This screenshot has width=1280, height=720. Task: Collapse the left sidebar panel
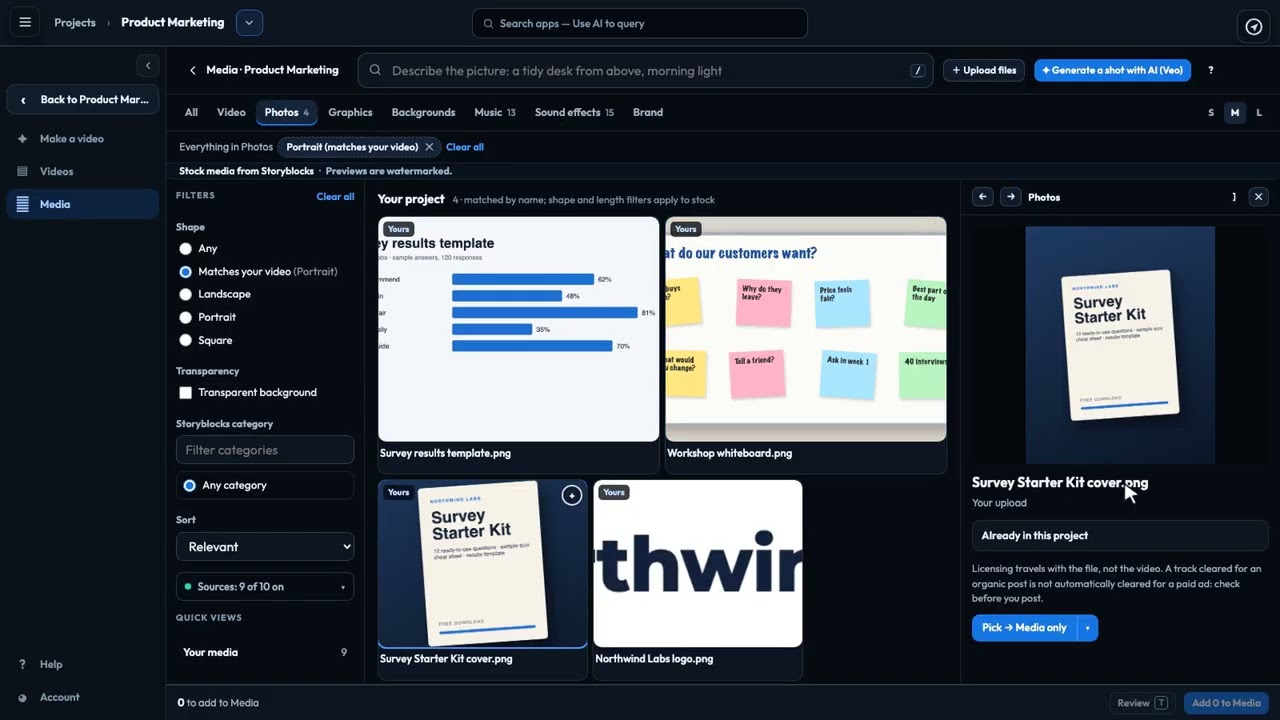click(148, 66)
